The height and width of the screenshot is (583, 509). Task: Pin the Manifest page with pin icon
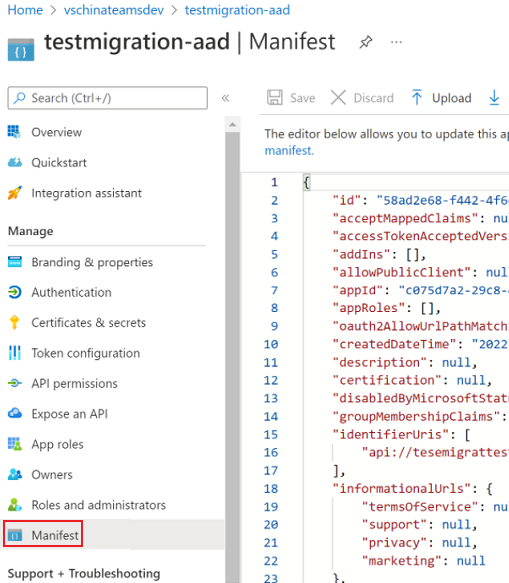click(366, 42)
